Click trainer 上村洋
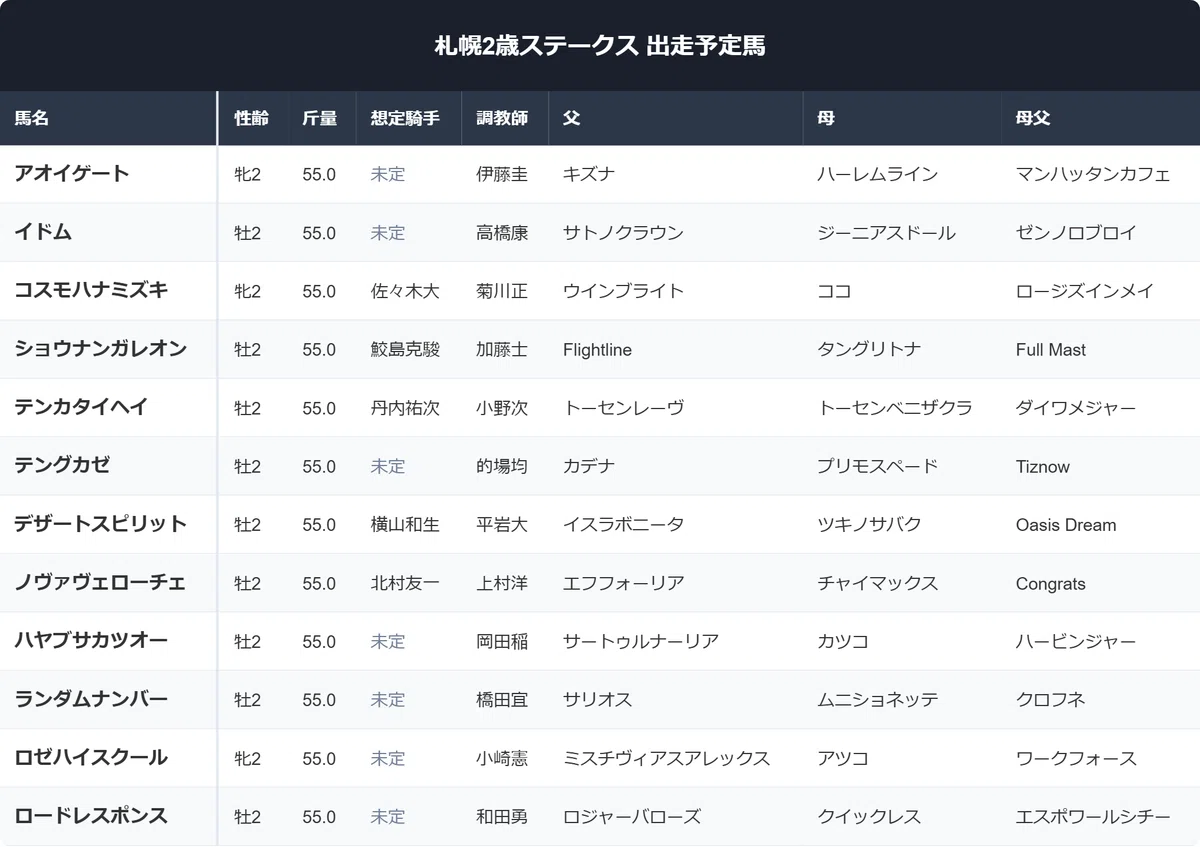 point(502,584)
